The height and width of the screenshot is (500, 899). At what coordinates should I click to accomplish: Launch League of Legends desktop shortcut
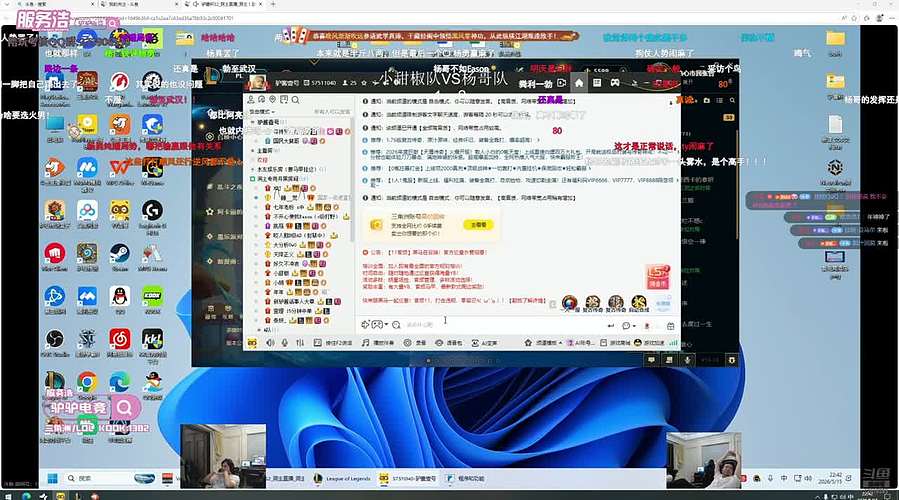click(x=55, y=383)
